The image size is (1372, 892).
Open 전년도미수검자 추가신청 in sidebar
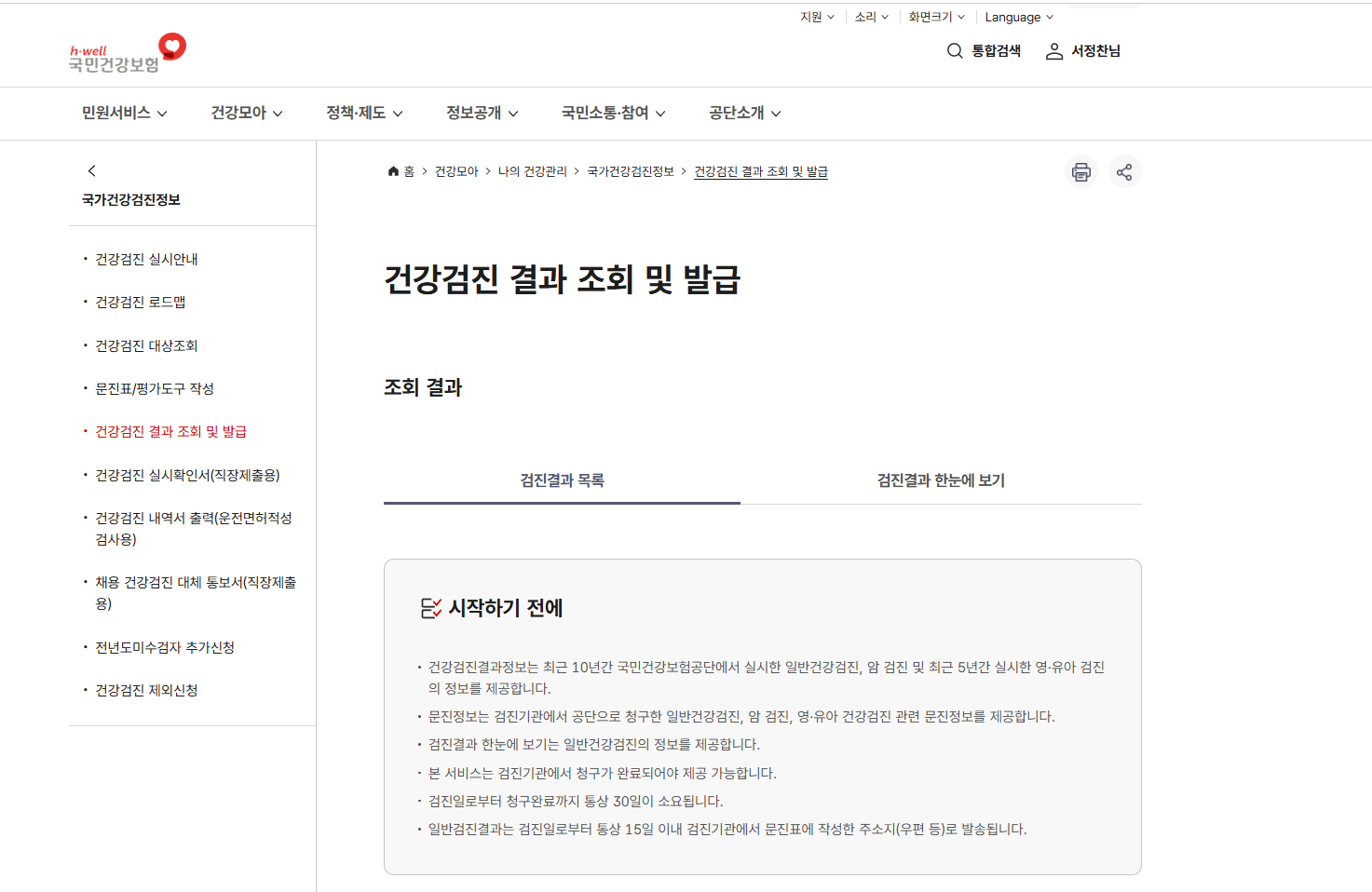[x=165, y=647]
